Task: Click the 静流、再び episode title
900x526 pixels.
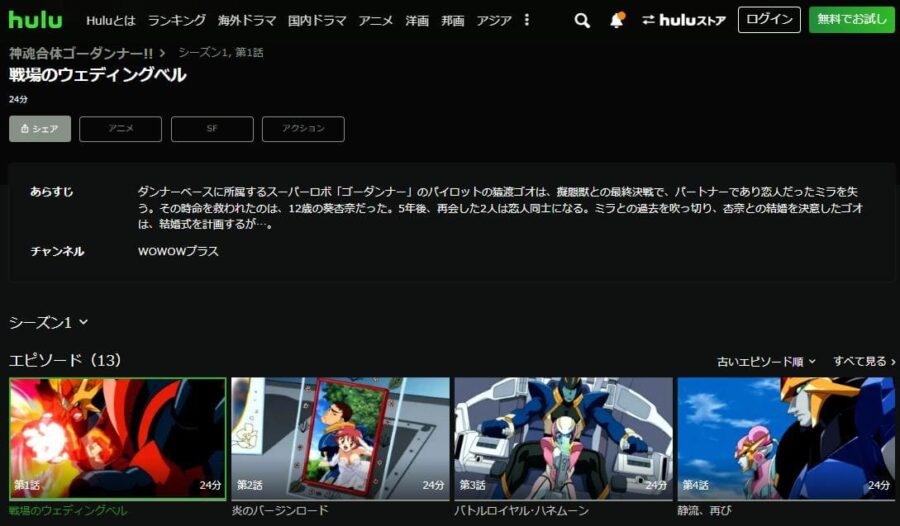Action: pos(704,510)
